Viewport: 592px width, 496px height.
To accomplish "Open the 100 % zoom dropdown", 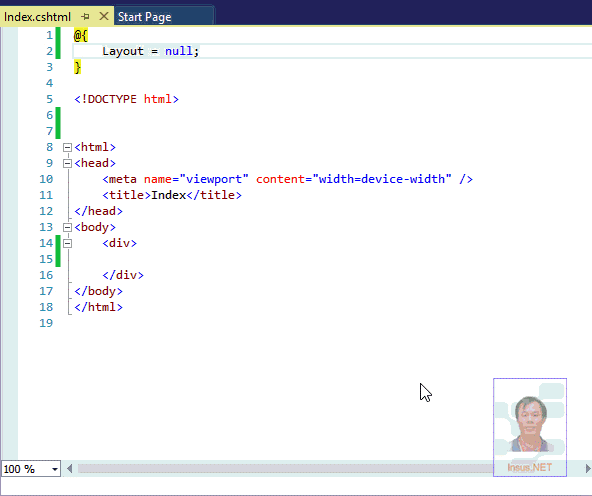I will pyautogui.click(x=55, y=469).
